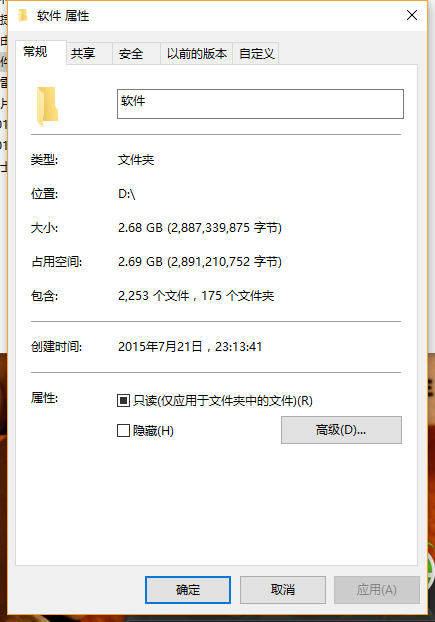Select the 常规 tab
Image resolution: width=435 pixels, height=622 pixels.
pos(35,52)
